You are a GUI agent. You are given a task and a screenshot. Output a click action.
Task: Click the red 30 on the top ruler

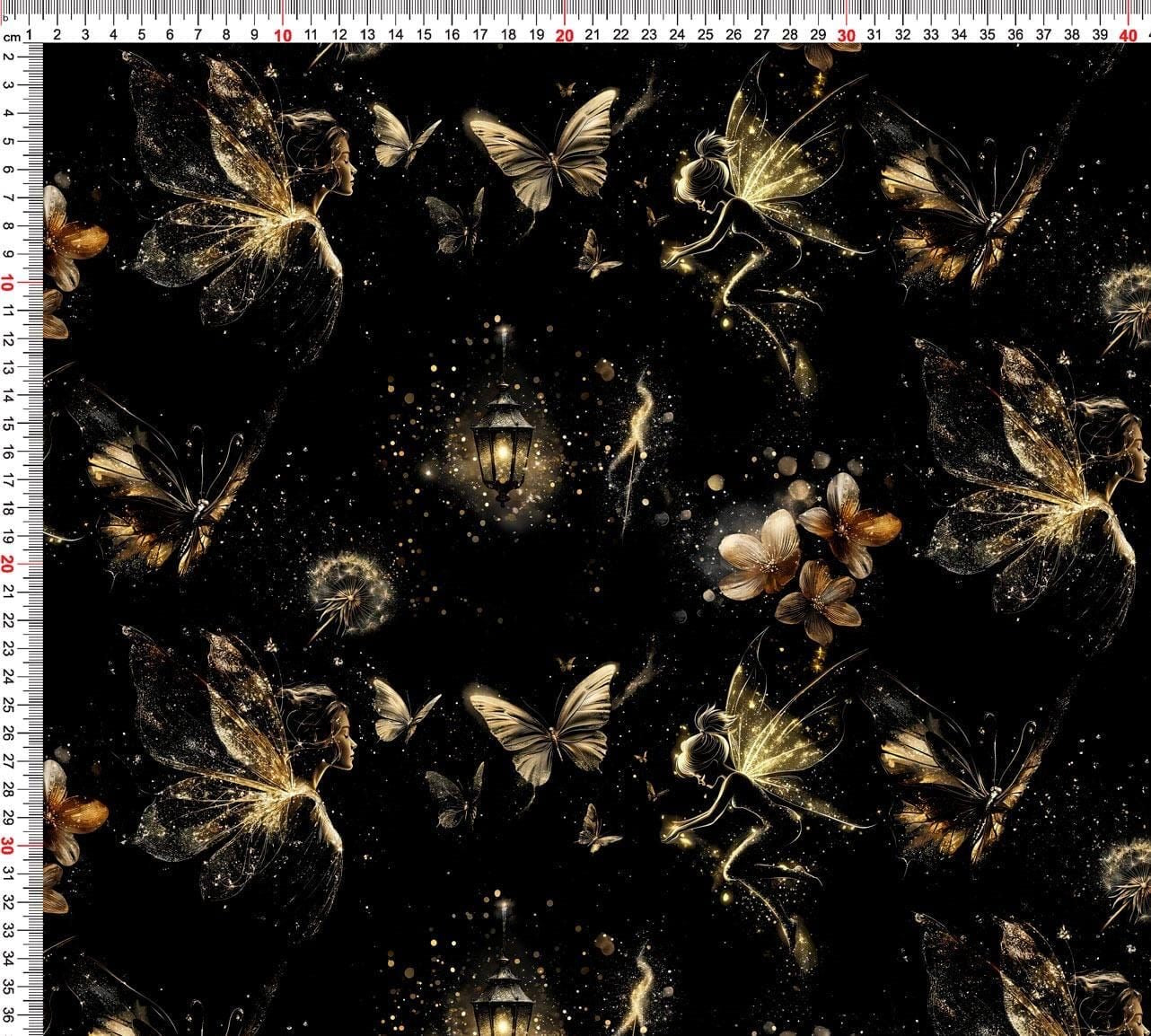pyautogui.click(x=847, y=35)
